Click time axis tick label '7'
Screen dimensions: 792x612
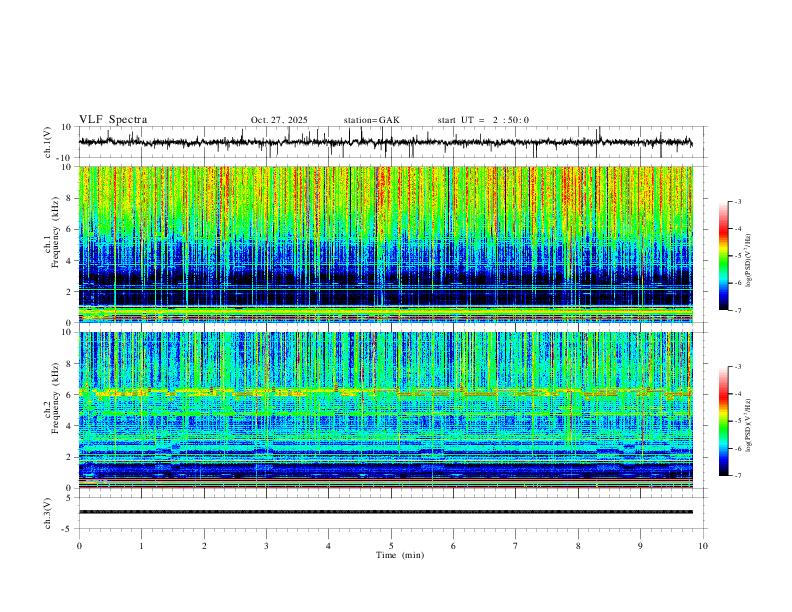(516, 546)
